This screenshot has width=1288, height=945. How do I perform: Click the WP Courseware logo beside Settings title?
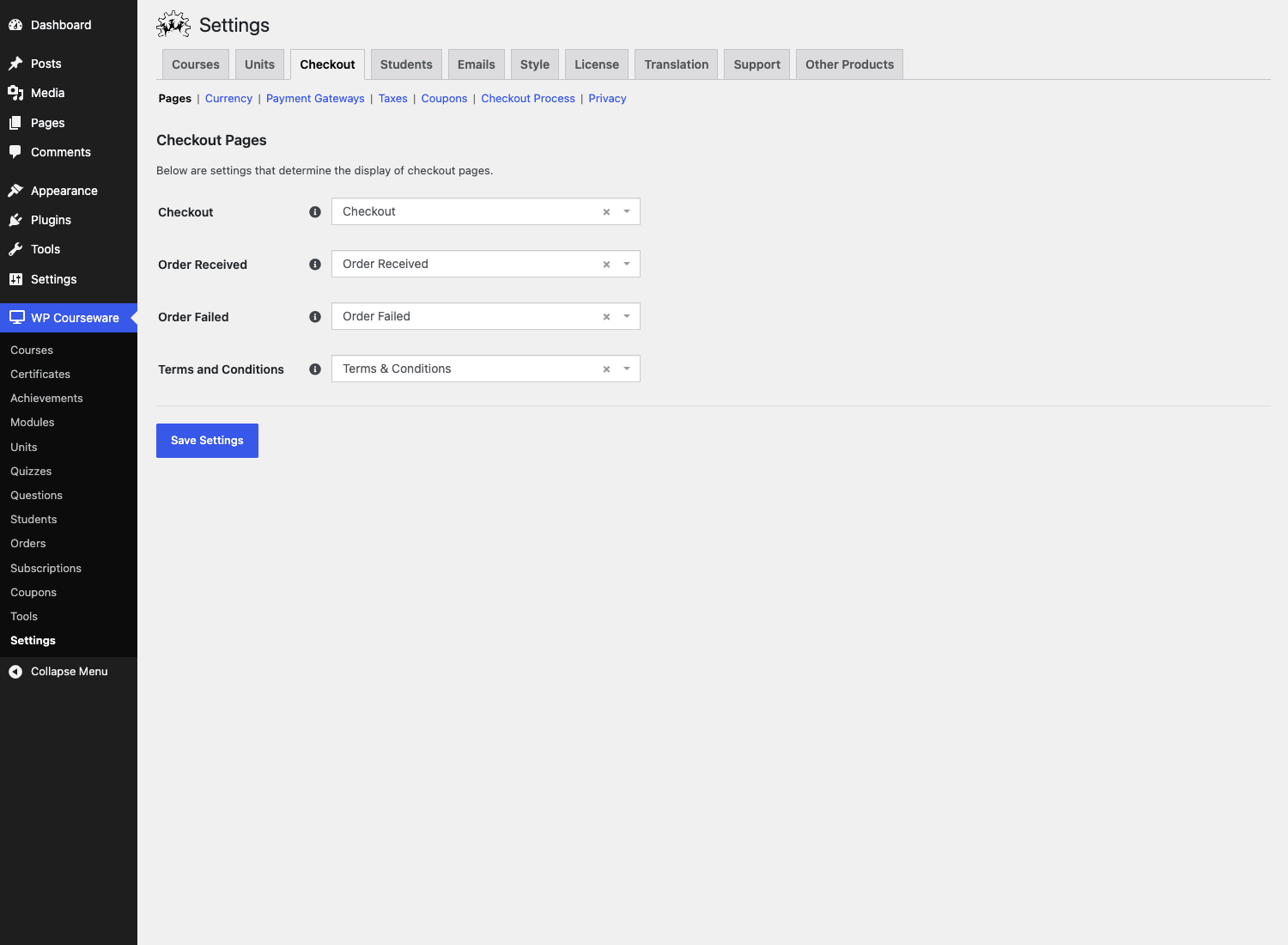[173, 25]
